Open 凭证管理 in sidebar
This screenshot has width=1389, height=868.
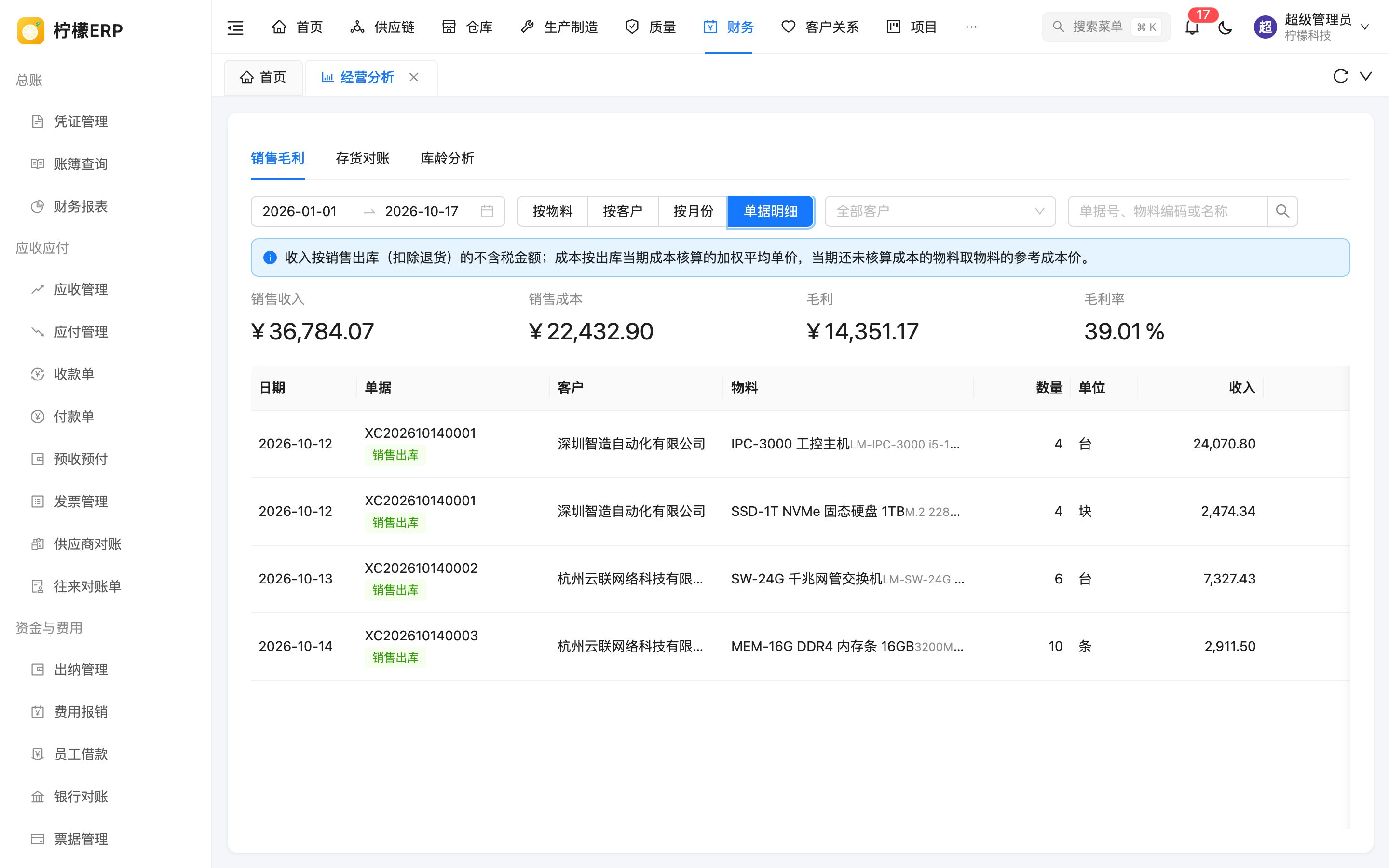pyautogui.click(x=106, y=122)
